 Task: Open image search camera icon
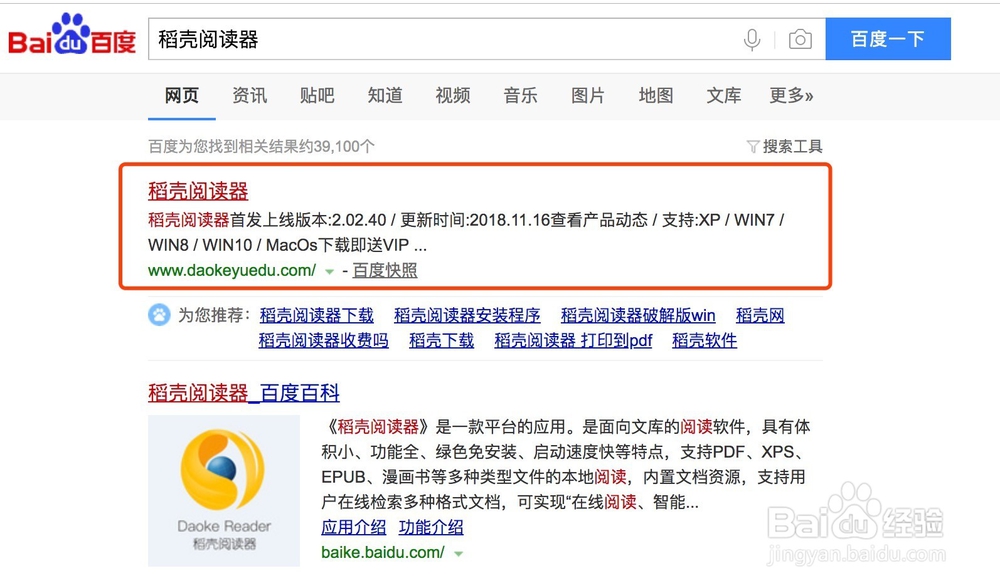(800, 40)
